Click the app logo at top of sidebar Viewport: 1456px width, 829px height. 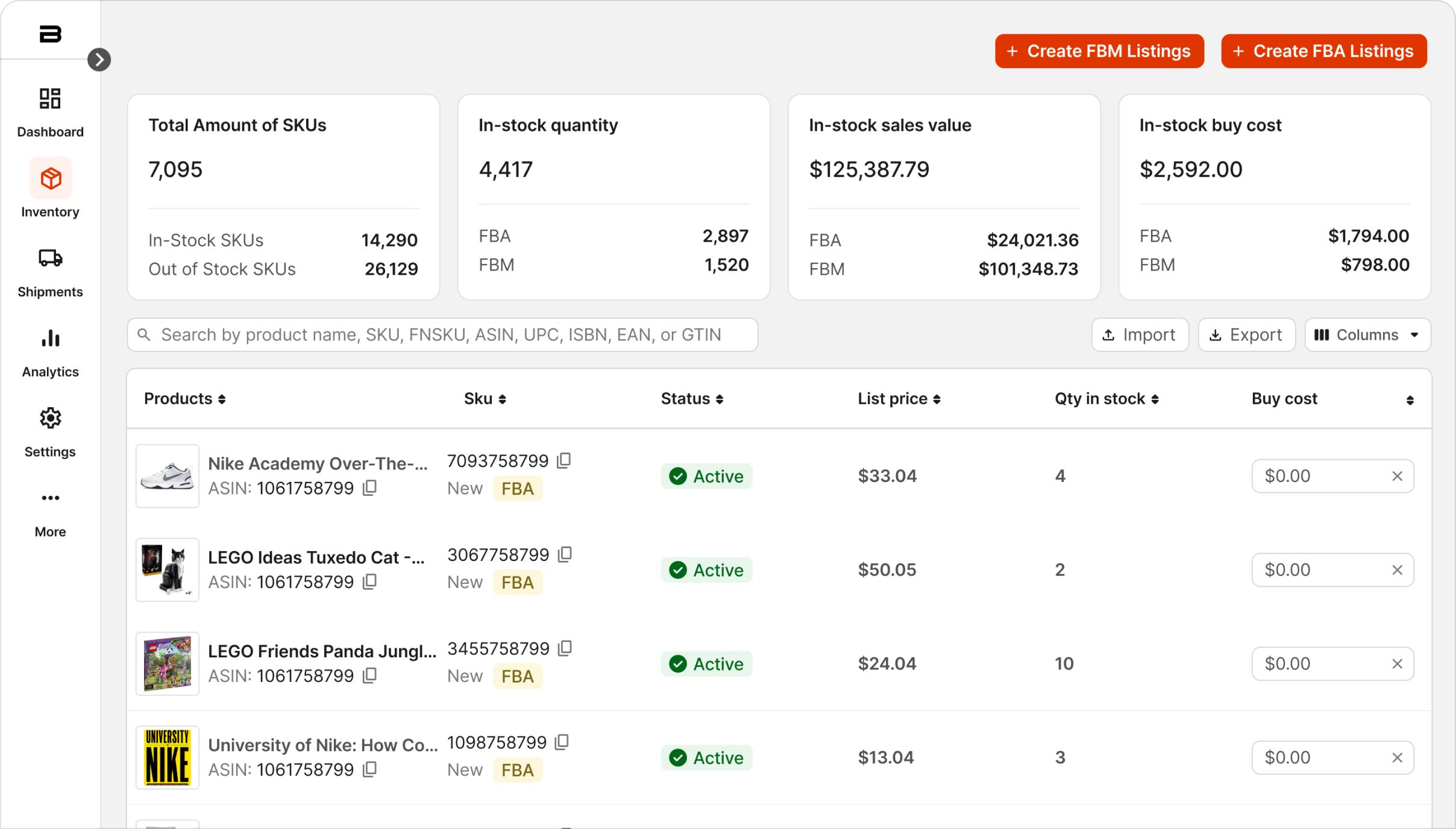(x=50, y=34)
